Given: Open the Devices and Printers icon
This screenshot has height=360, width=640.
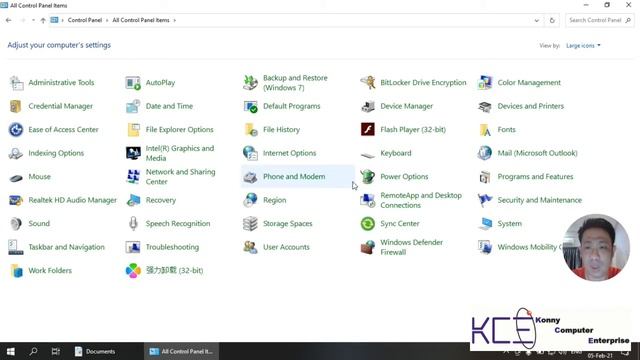Looking at the screenshot, I should (x=485, y=106).
